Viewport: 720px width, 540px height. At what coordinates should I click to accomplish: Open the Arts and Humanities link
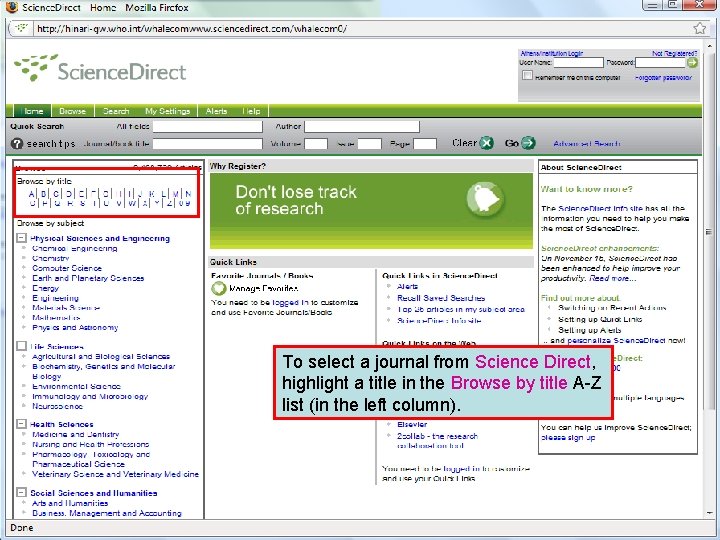[x=70, y=503]
